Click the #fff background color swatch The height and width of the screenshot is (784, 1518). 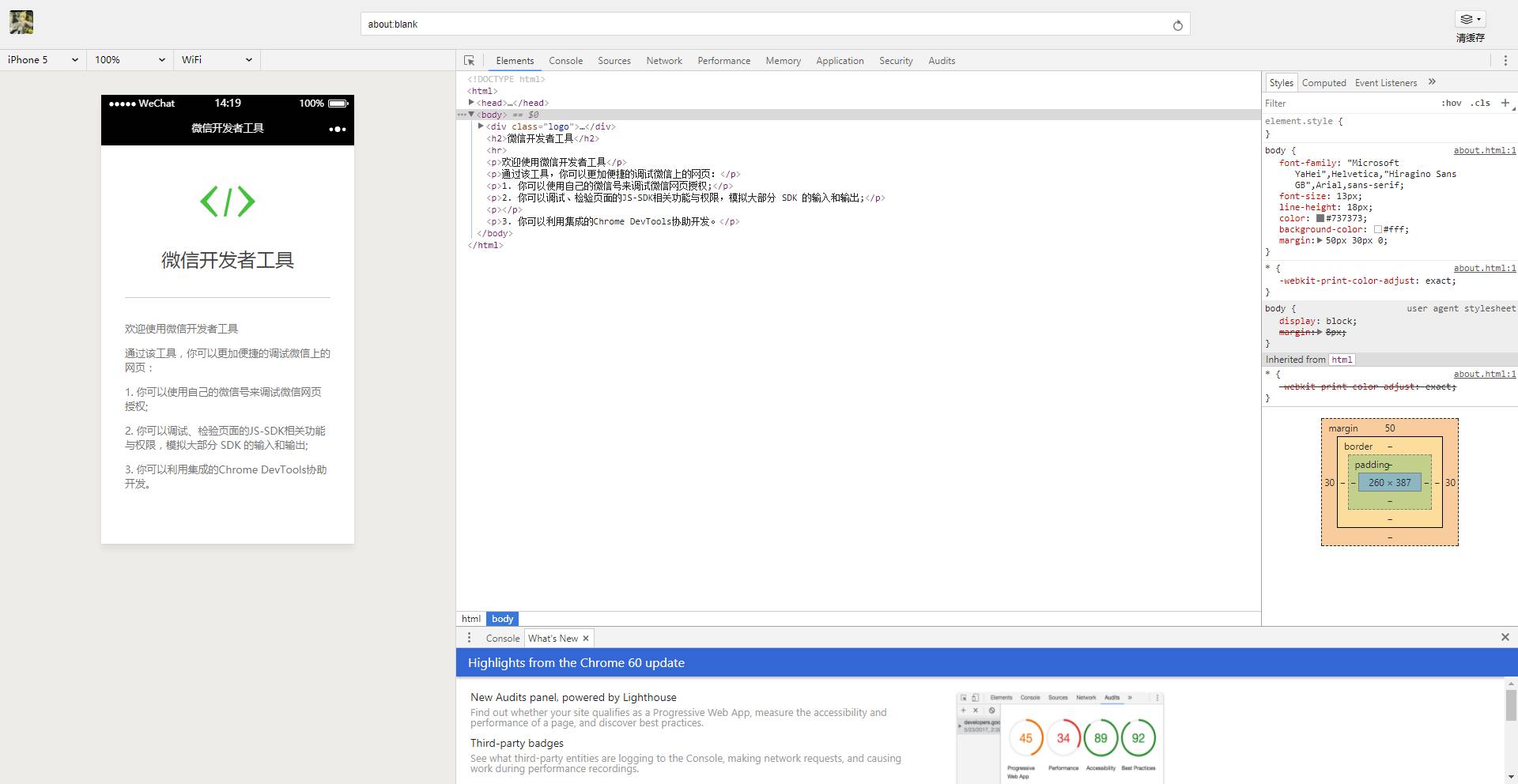1378,229
